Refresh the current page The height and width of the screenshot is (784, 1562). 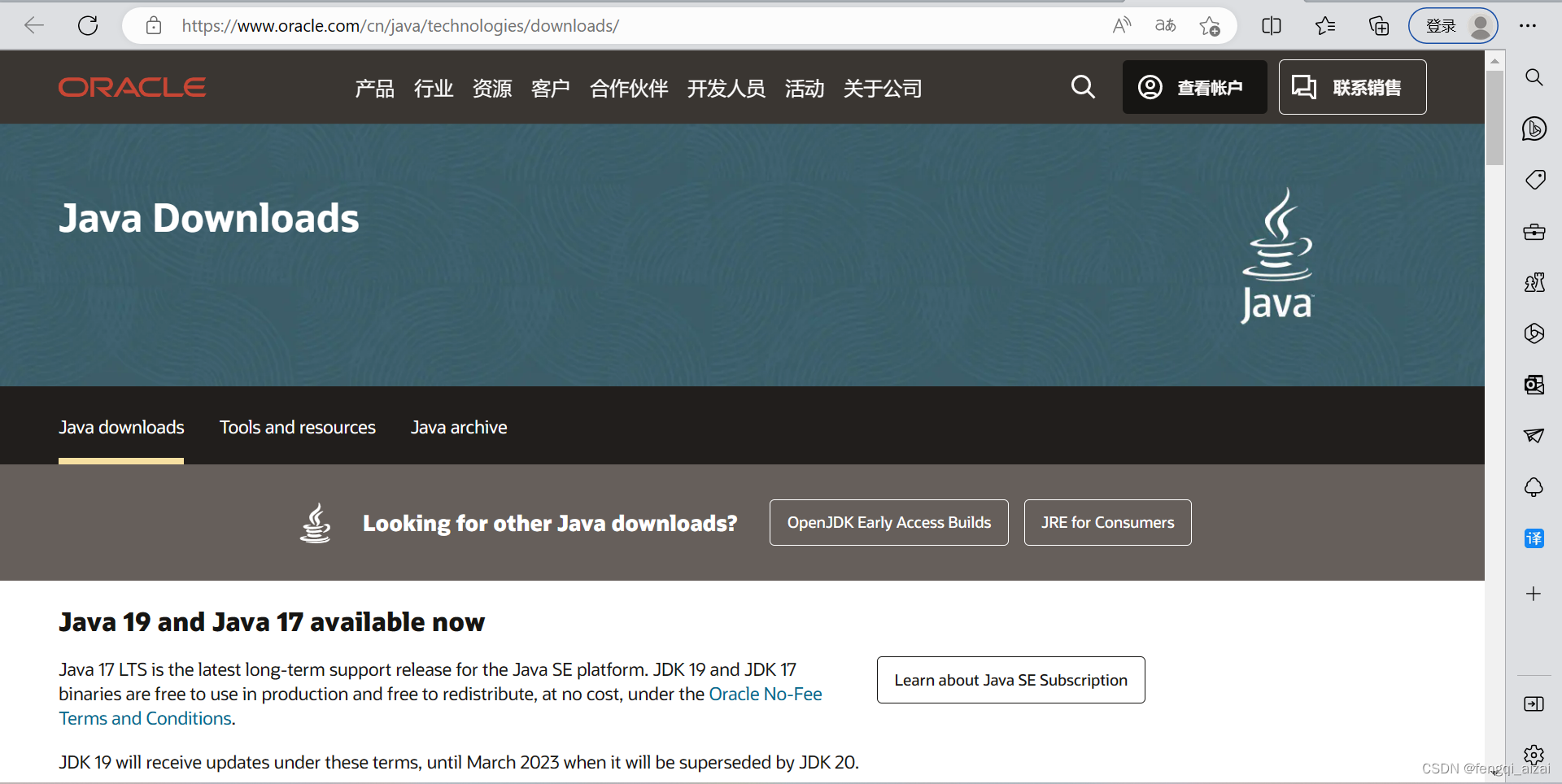pos(88,26)
